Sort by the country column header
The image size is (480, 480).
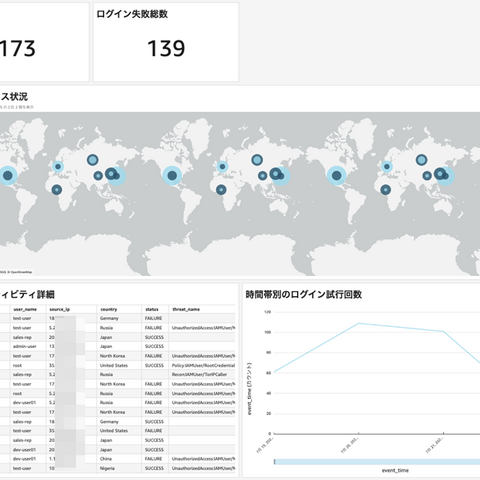pos(109,309)
